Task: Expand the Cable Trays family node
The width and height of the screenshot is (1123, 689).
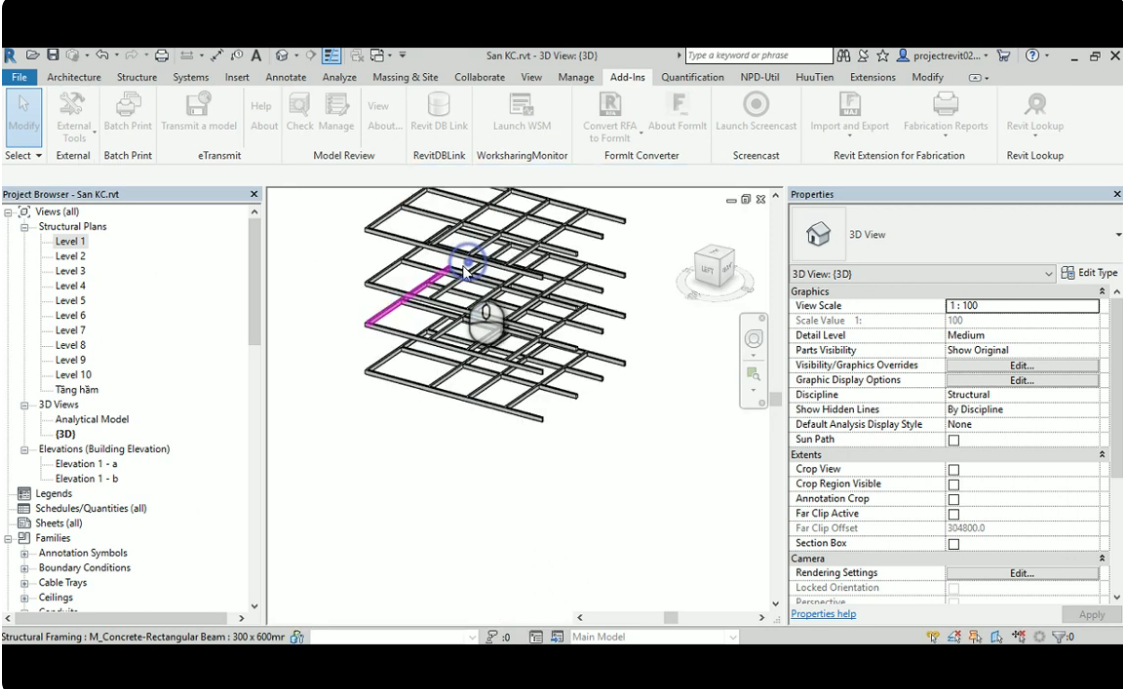Action: (24, 583)
